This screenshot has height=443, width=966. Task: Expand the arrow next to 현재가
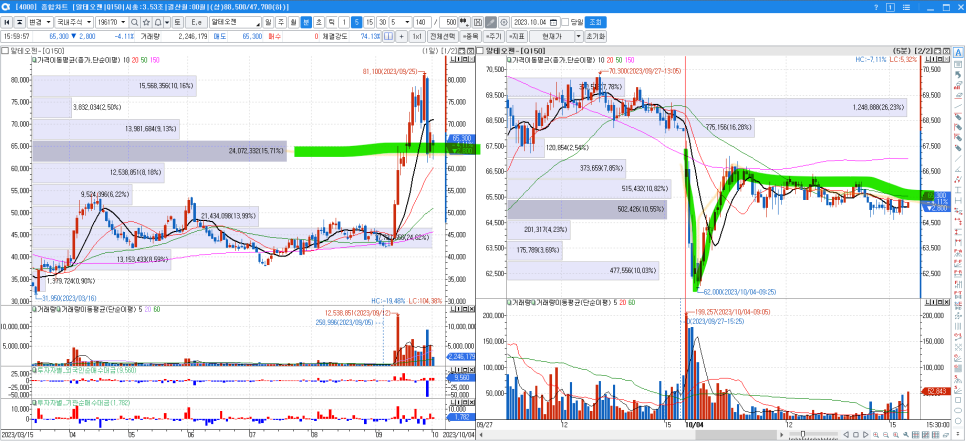pyautogui.click(x=578, y=36)
